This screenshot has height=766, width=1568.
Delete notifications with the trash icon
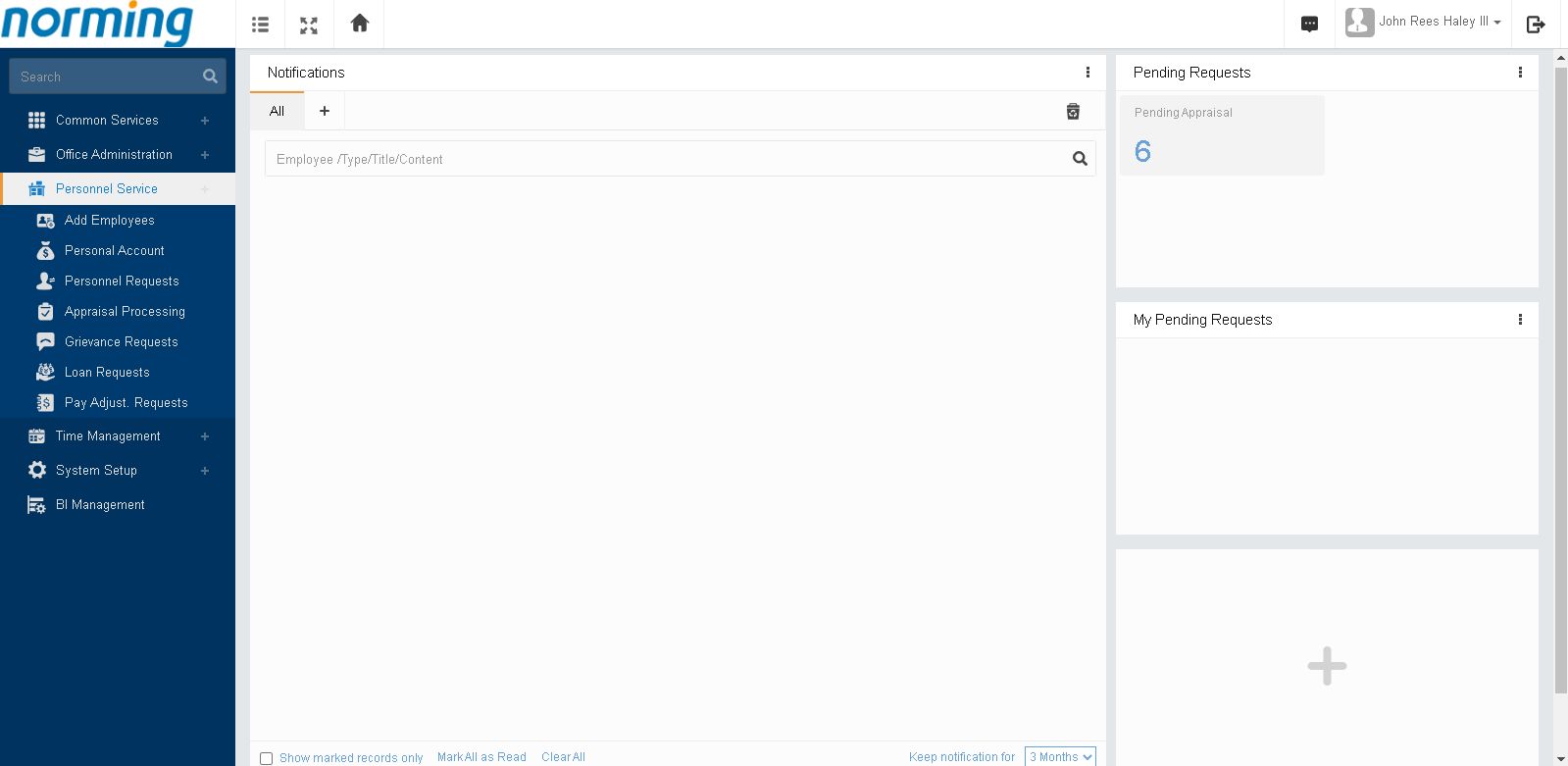[x=1073, y=112]
